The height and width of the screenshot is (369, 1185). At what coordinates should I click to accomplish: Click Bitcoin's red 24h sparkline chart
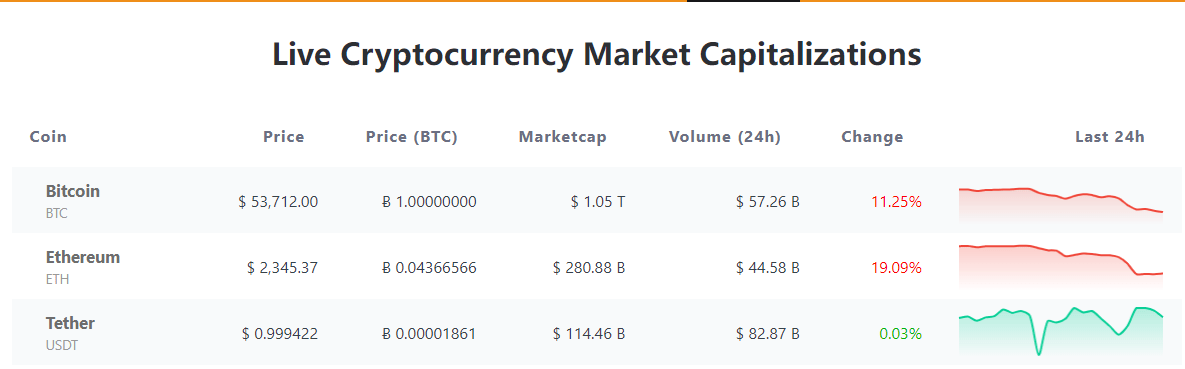[1060, 203]
